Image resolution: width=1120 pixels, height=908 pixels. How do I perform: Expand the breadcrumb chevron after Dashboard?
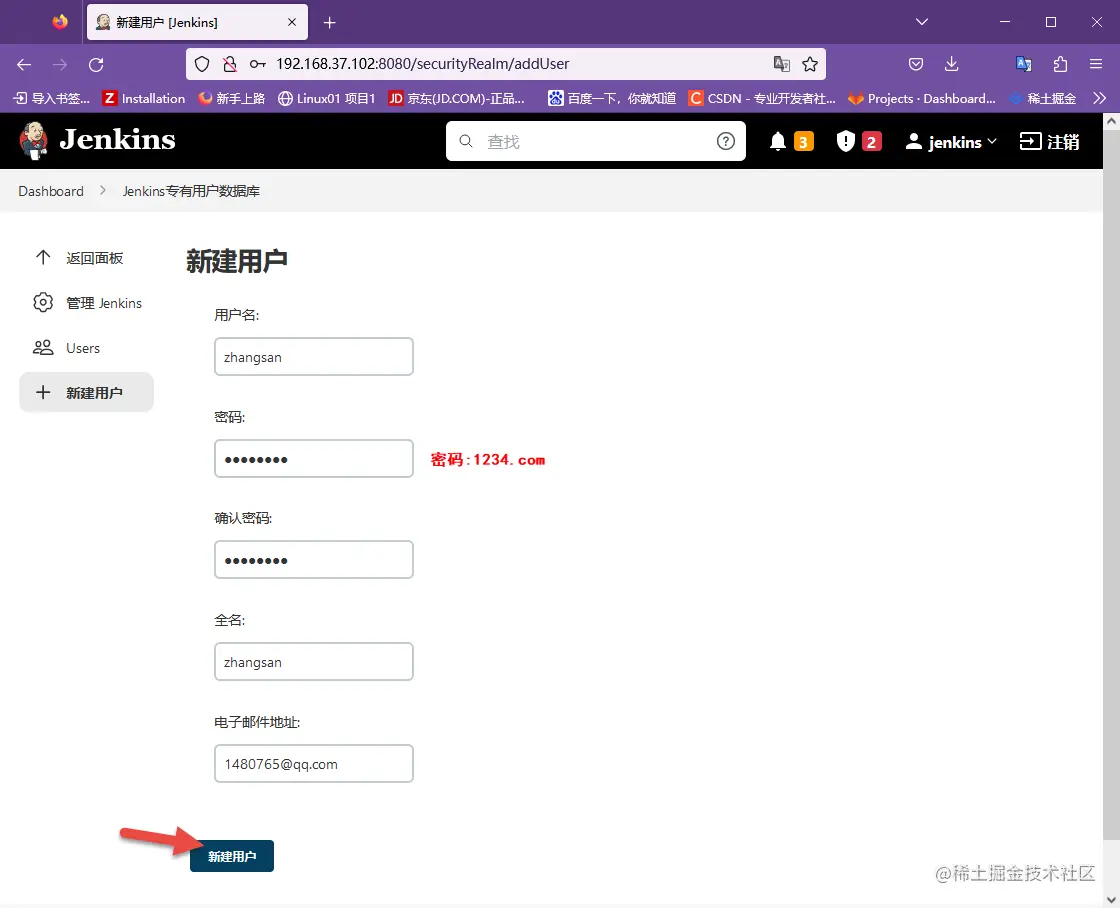pyautogui.click(x=103, y=191)
